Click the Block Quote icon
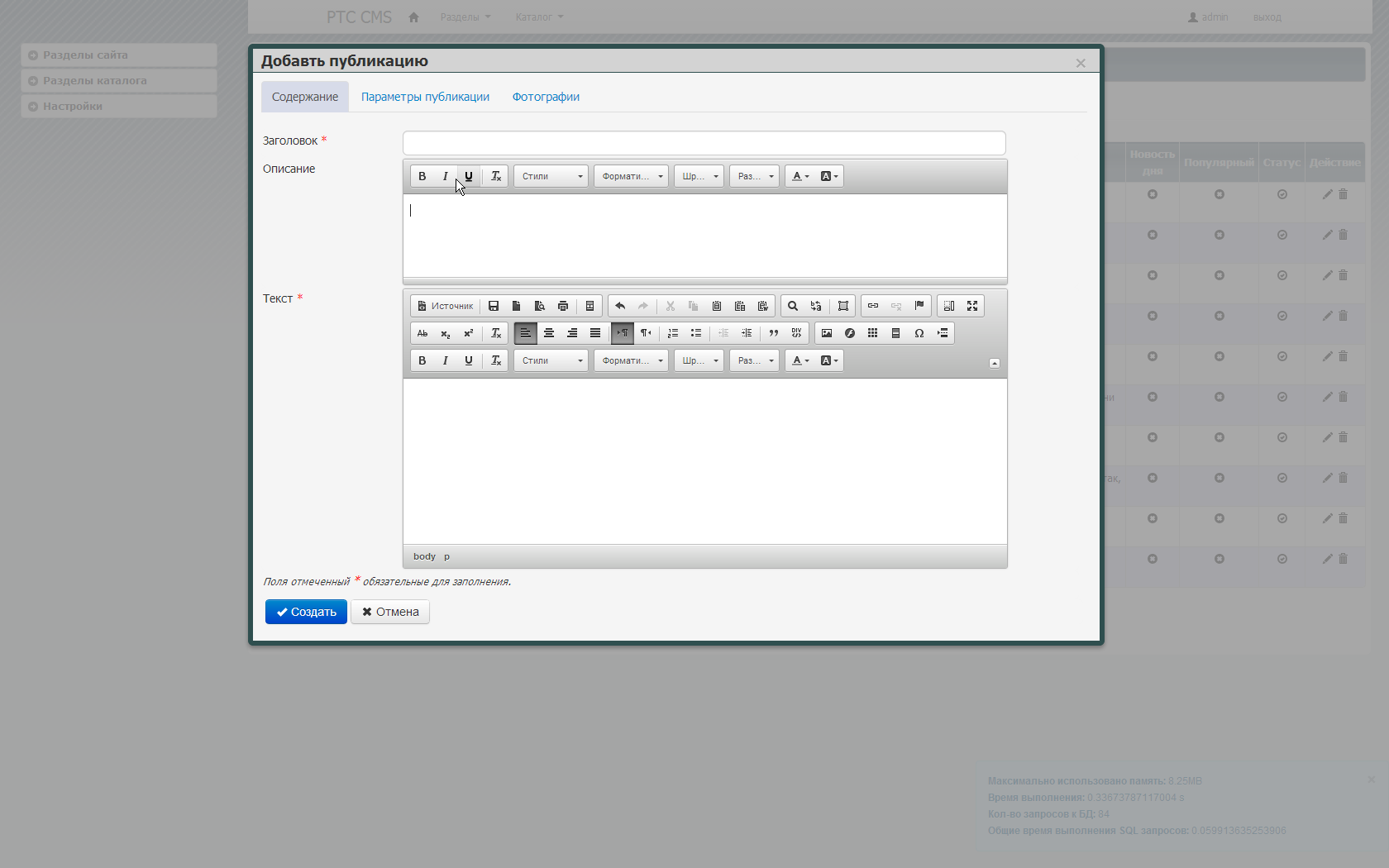Viewport: 1389px width, 868px height. tap(774, 333)
